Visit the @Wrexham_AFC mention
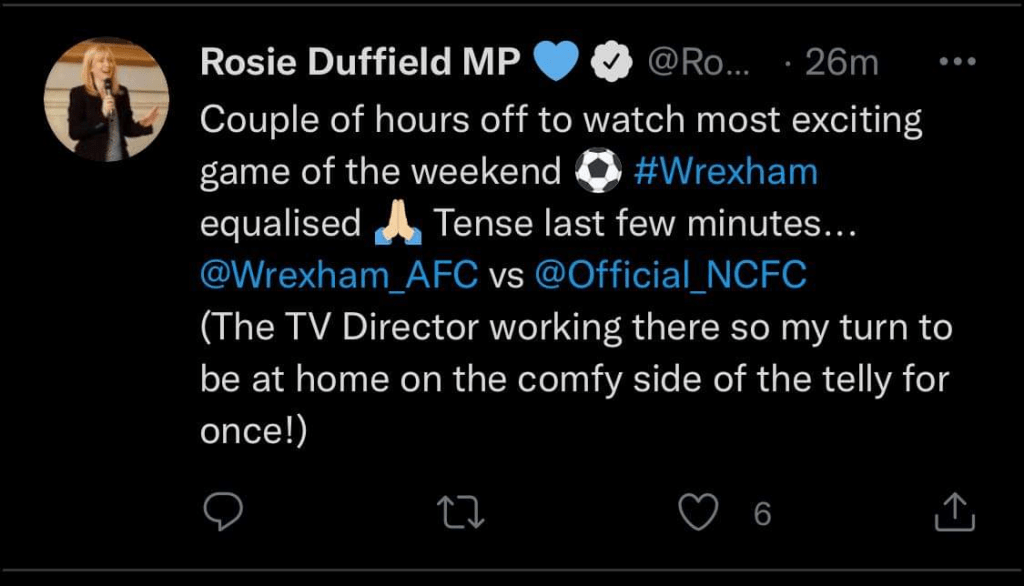 coord(340,276)
